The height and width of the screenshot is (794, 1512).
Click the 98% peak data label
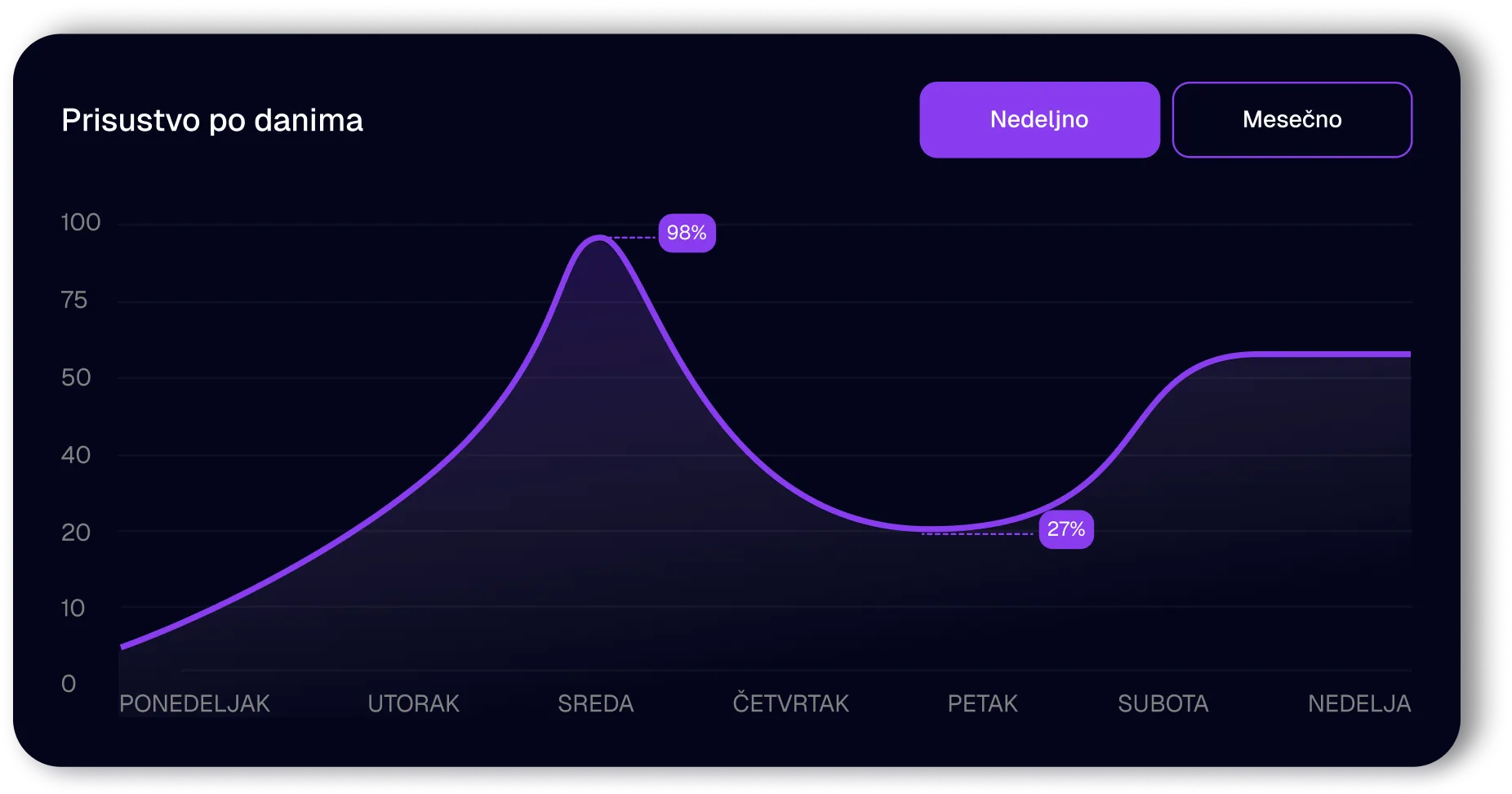686,232
